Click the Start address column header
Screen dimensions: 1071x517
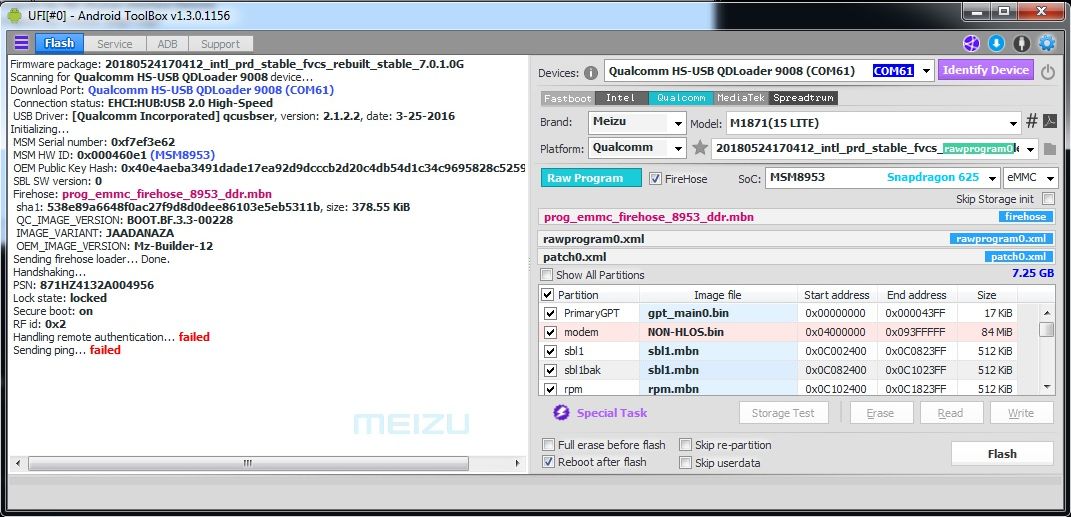pyautogui.click(x=837, y=295)
